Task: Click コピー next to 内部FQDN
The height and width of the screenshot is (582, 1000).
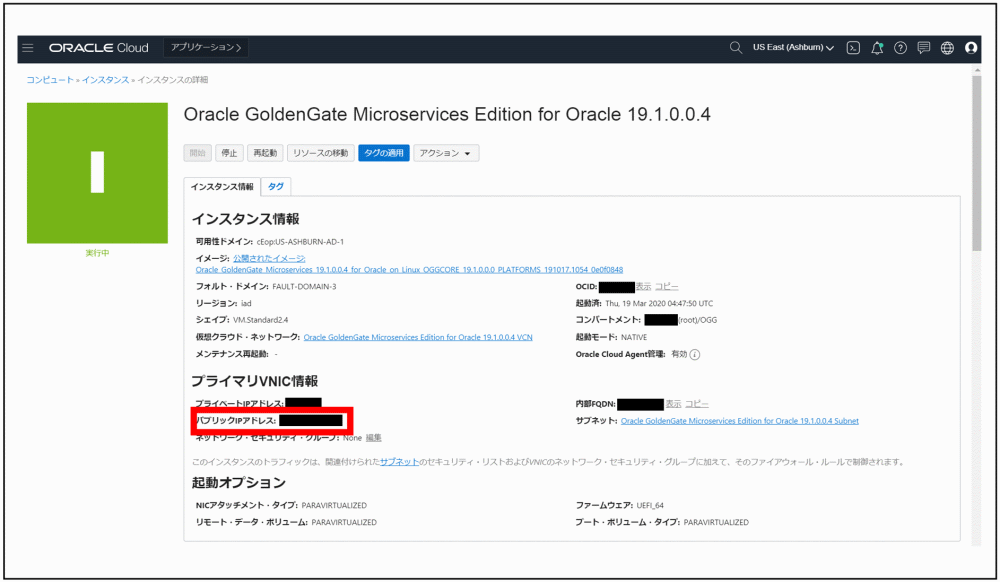Action: pyautogui.click(x=696, y=404)
